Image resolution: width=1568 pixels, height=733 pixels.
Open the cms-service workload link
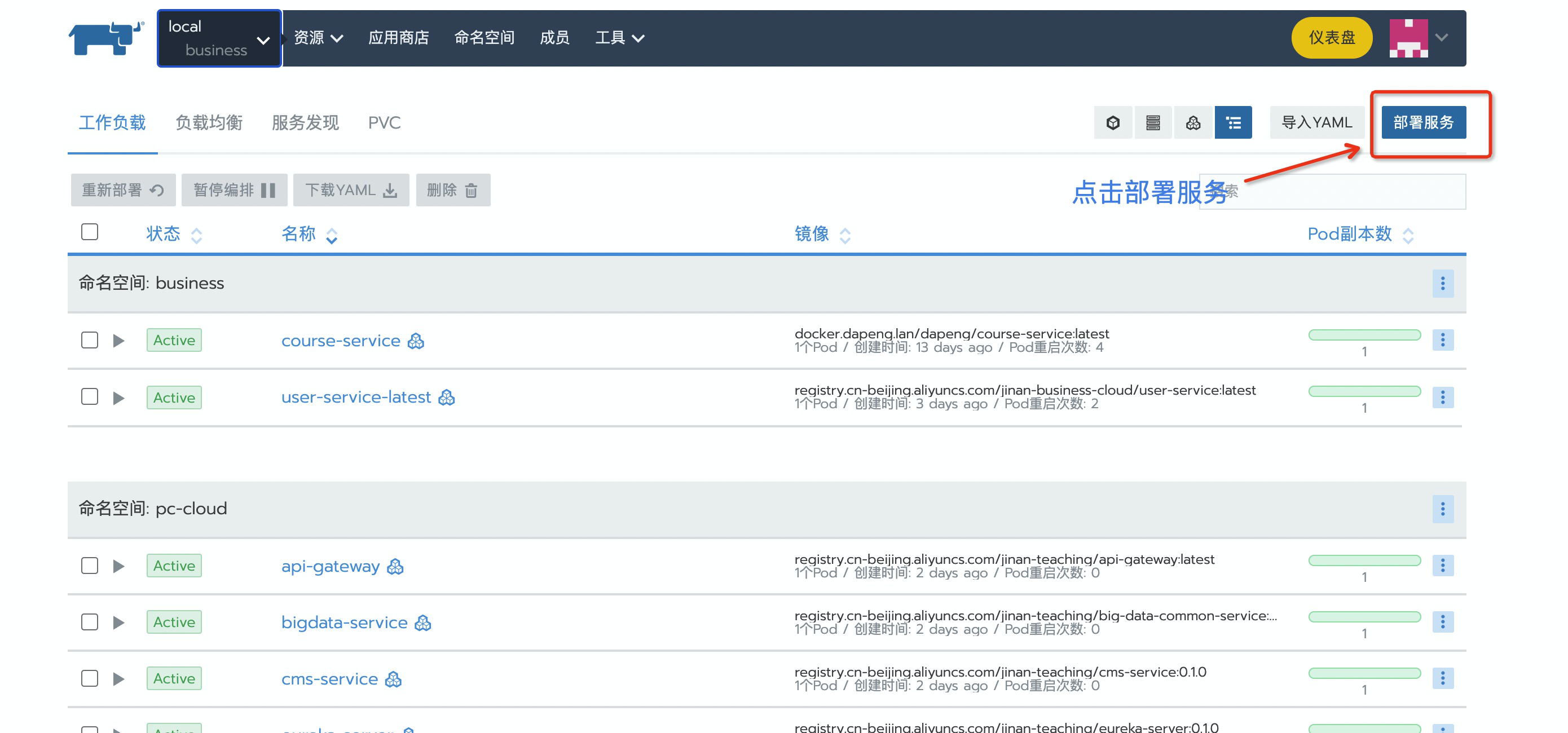(x=329, y=679)
